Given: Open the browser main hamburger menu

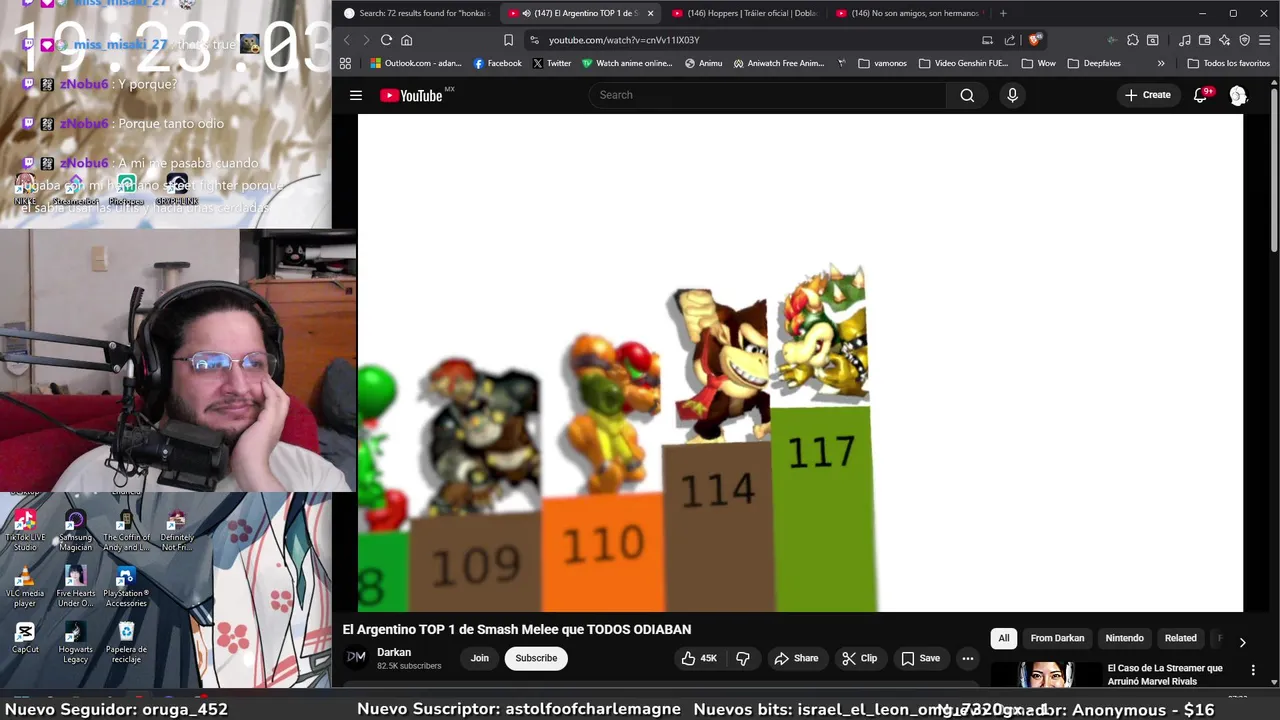Looking at the screenshot, I should (x=1264, y=40).
